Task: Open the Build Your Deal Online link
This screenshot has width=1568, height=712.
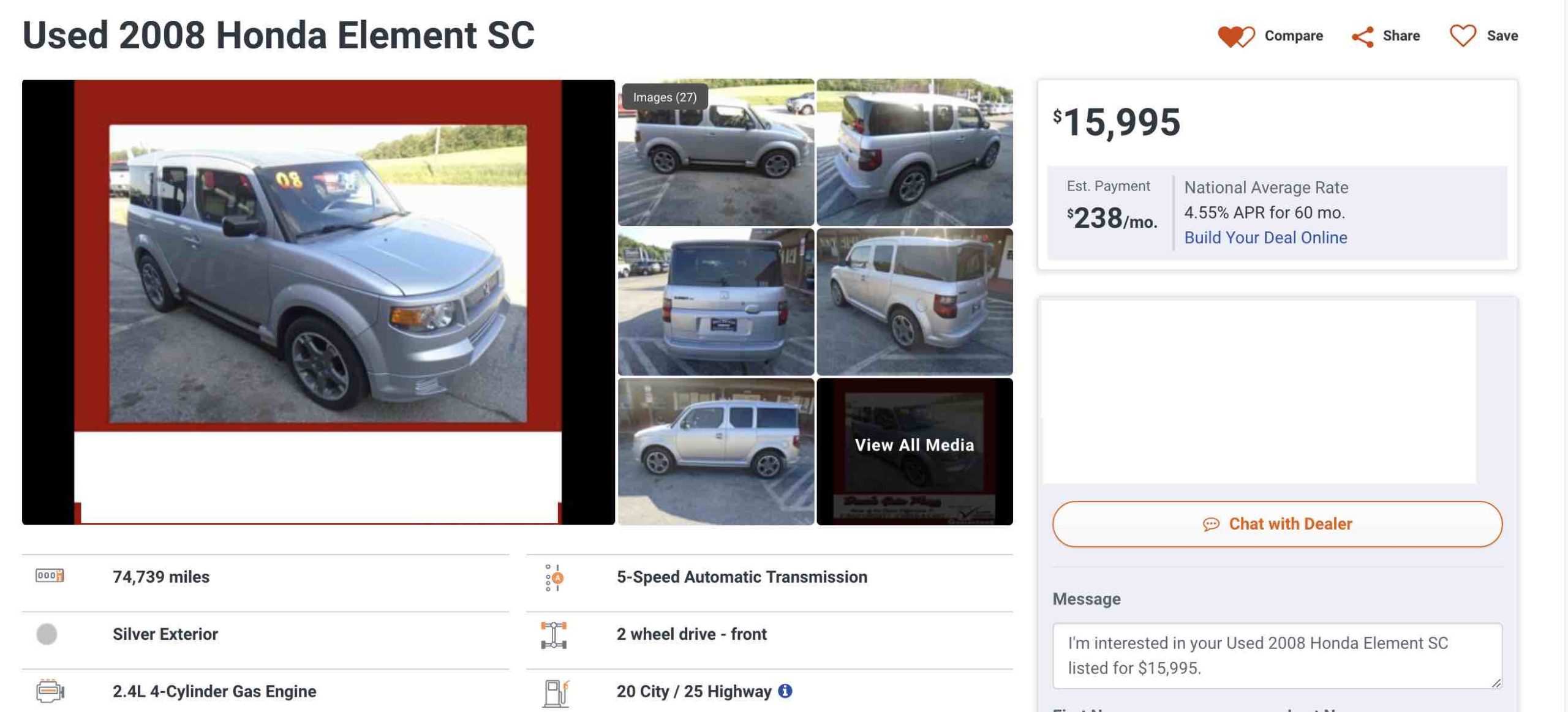Action: [1265, 238]
